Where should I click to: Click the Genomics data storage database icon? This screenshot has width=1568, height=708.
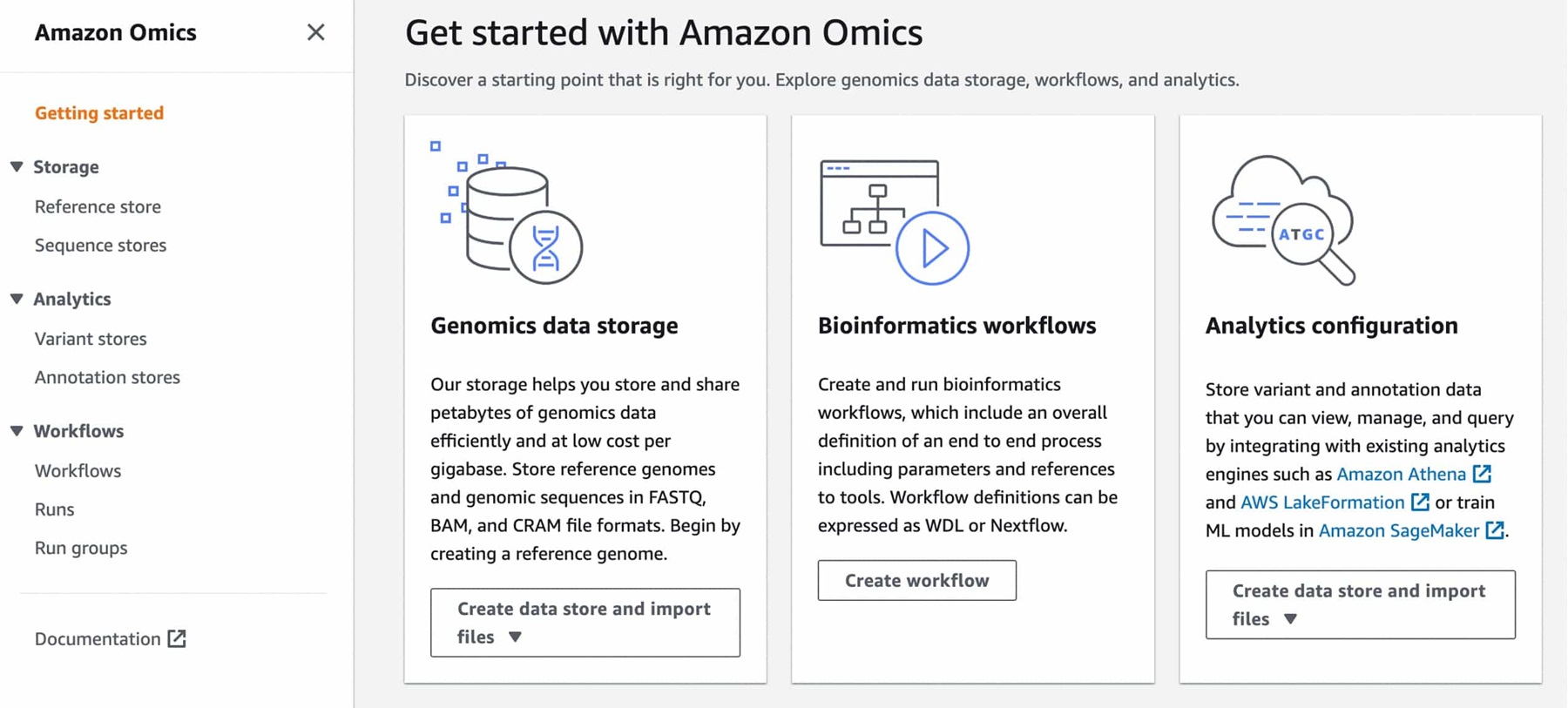click(x=510, y=218)
